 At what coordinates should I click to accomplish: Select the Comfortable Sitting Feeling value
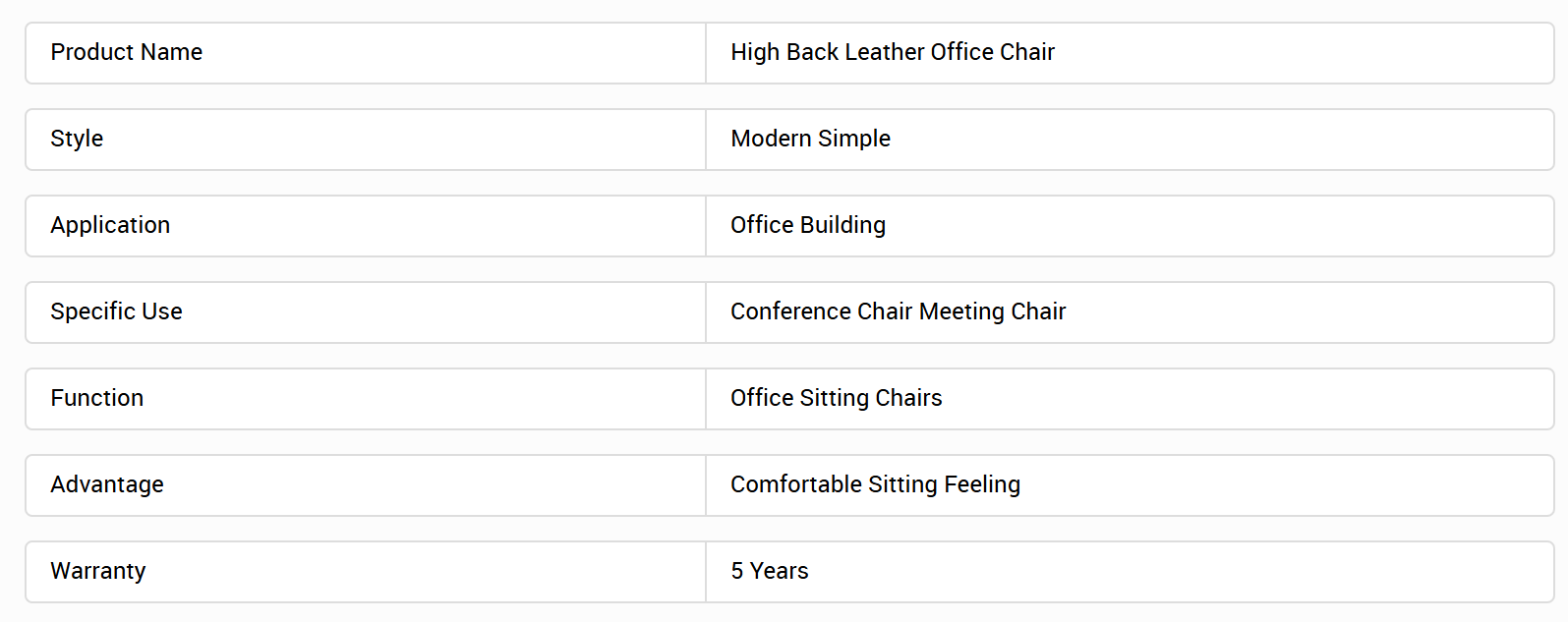(875, 484)
